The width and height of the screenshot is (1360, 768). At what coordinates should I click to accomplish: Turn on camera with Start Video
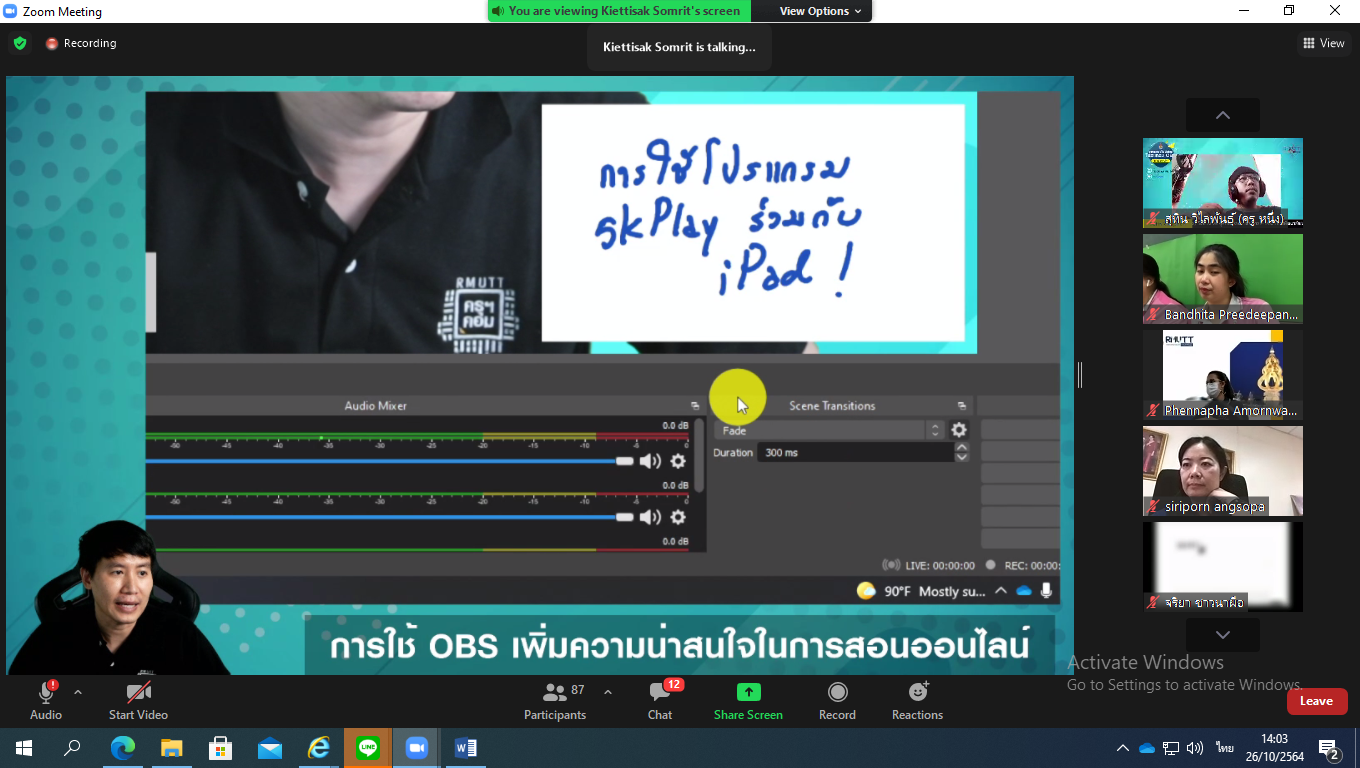click(138, 700)
